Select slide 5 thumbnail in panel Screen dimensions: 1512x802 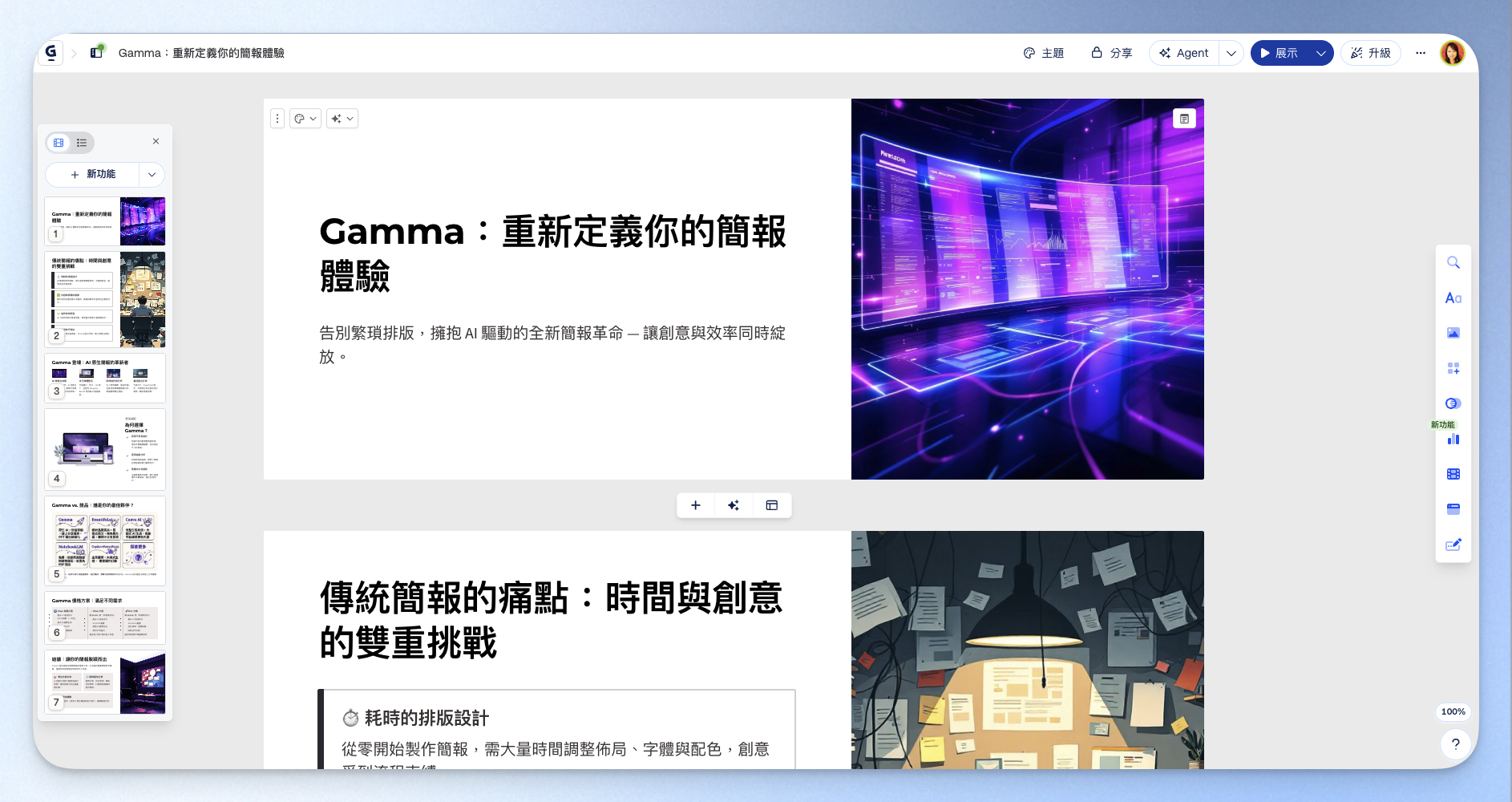point(105,540)
